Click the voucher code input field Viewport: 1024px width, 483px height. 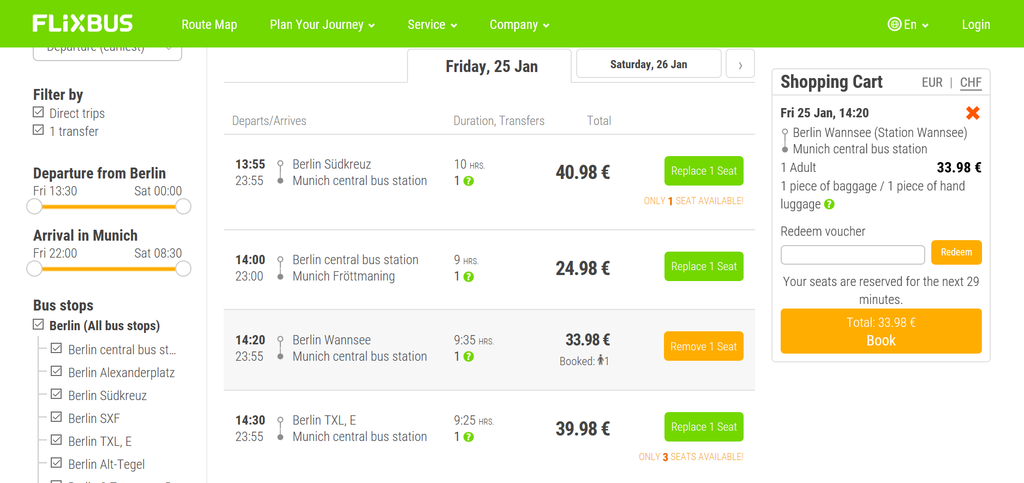(852, 254)
